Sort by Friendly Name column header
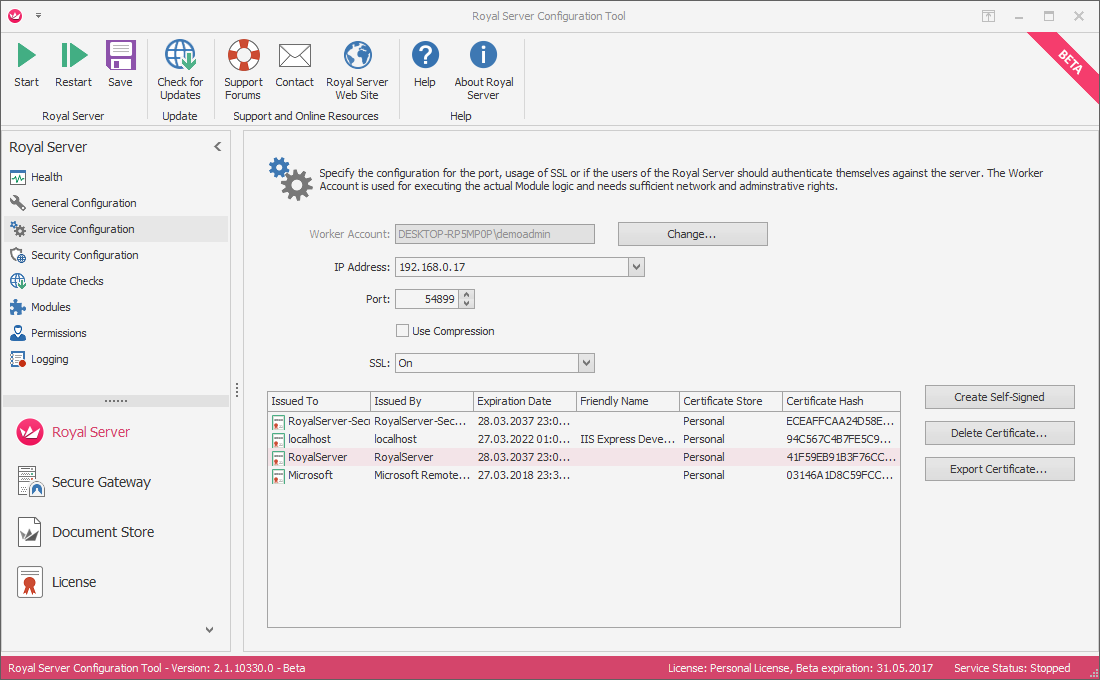Viewport: 1100px width, 680px height. (x=628, y=401)
